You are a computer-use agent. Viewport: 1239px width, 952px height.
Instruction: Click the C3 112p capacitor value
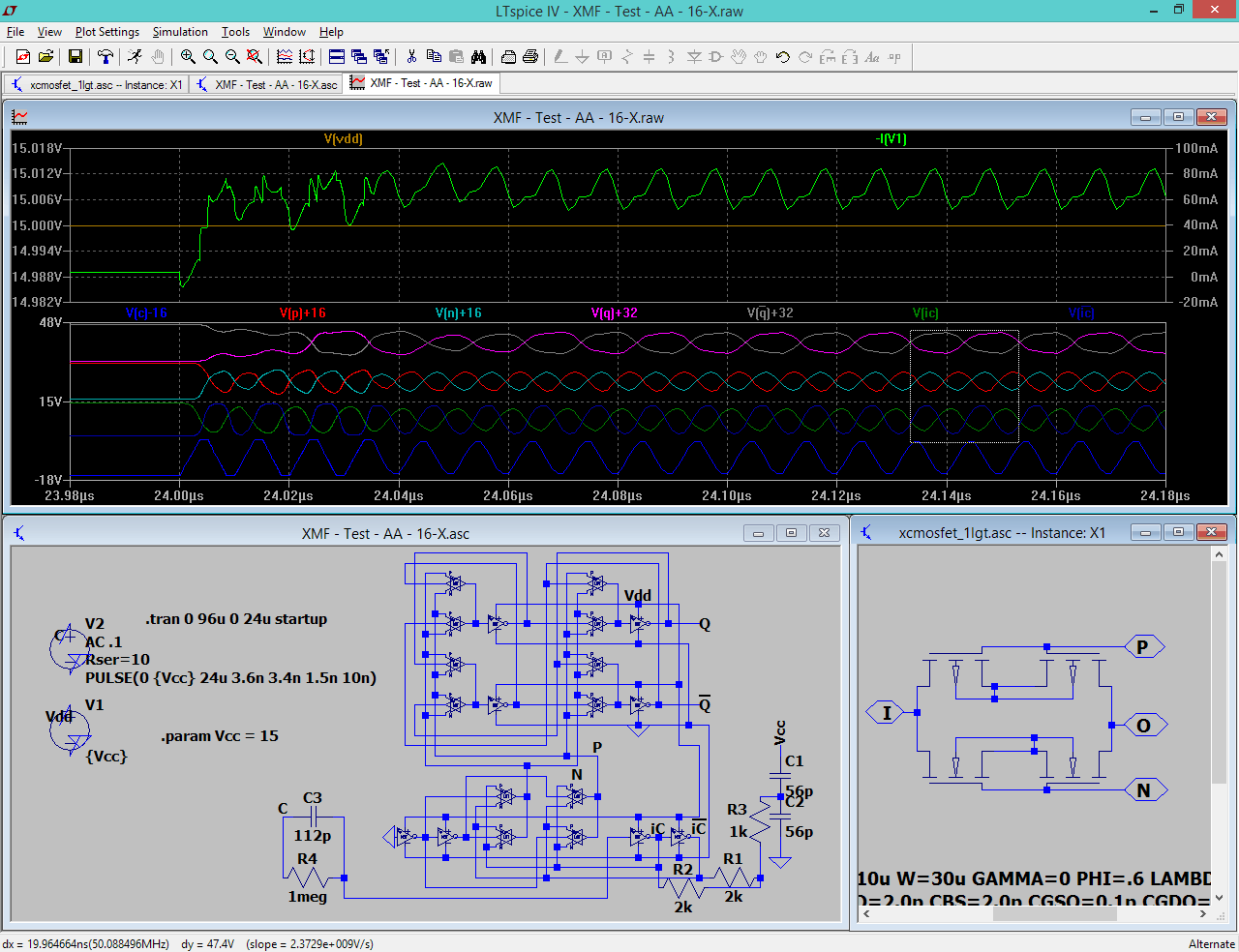312,836
